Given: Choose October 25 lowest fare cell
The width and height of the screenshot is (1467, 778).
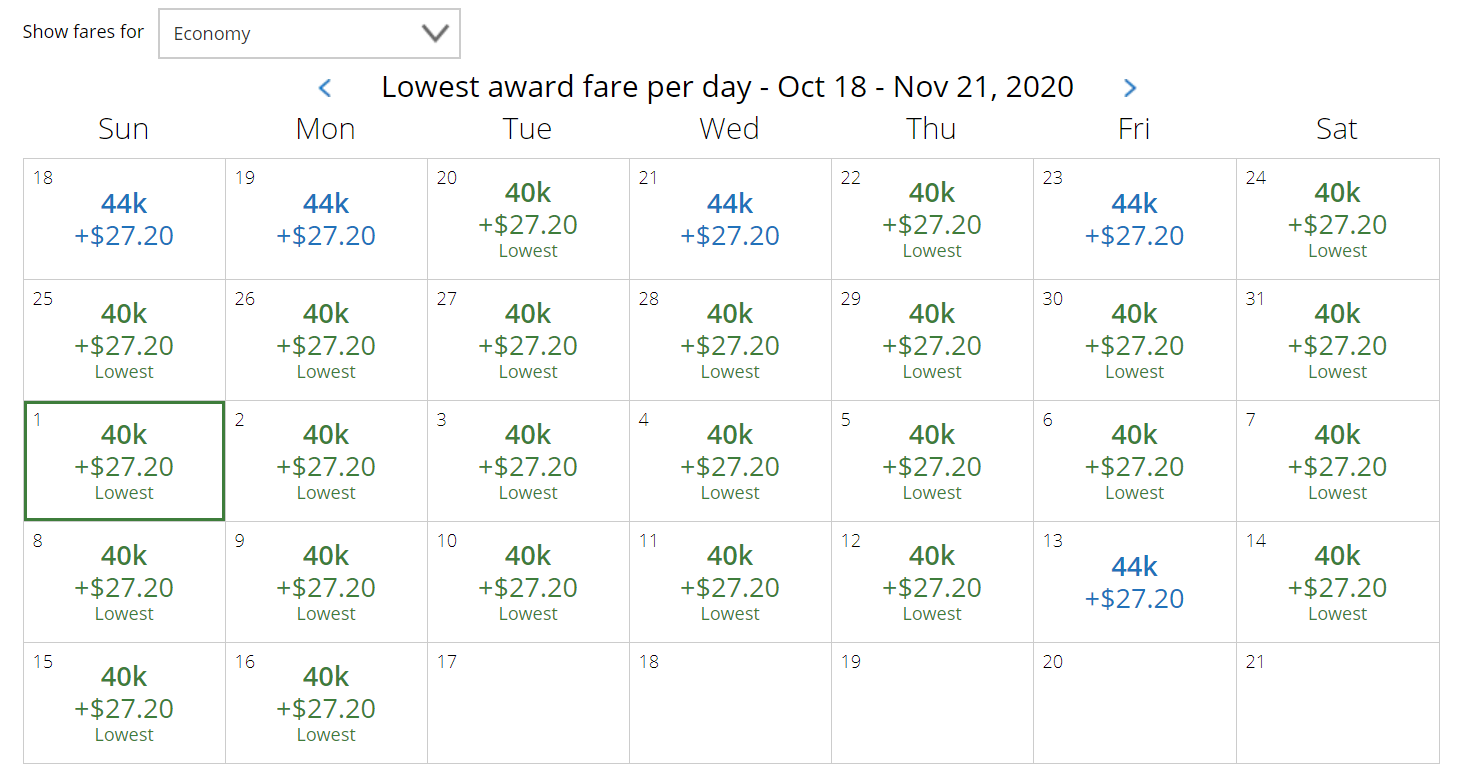Looking at the screenshot, I should coord(124,340).
